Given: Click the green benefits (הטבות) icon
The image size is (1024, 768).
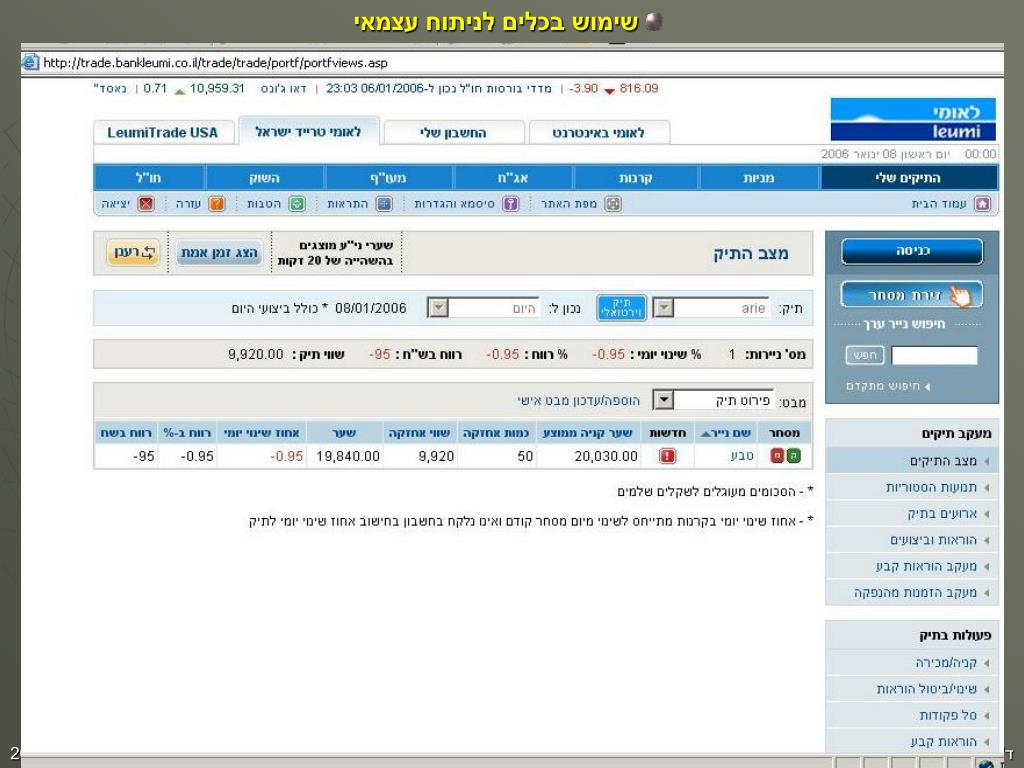Looking at the screenshot, I should click(x=297, y=204).
